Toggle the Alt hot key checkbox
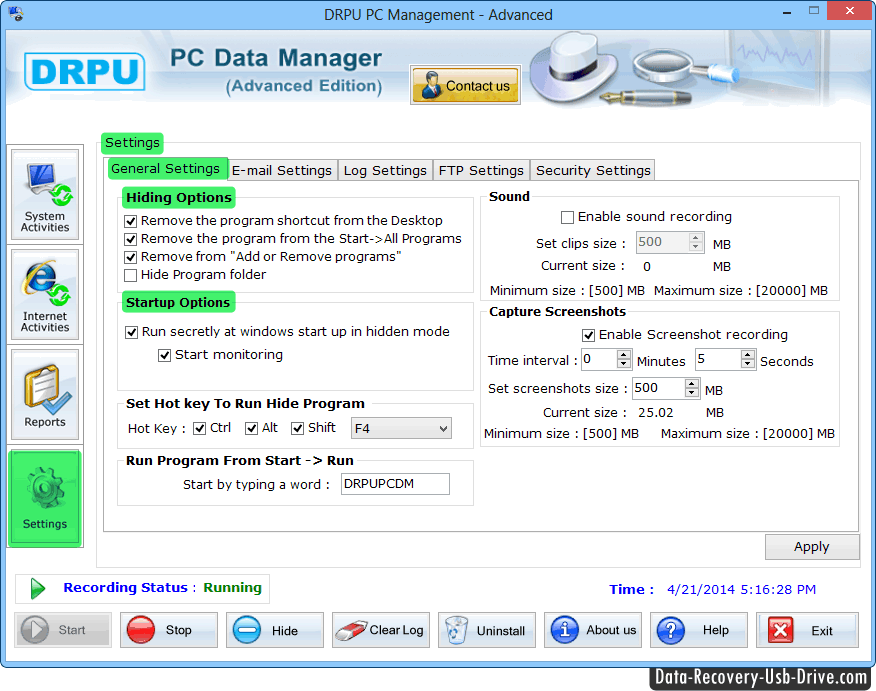The height and width of the screenshot is (691, 876). (x=251, y=428)
